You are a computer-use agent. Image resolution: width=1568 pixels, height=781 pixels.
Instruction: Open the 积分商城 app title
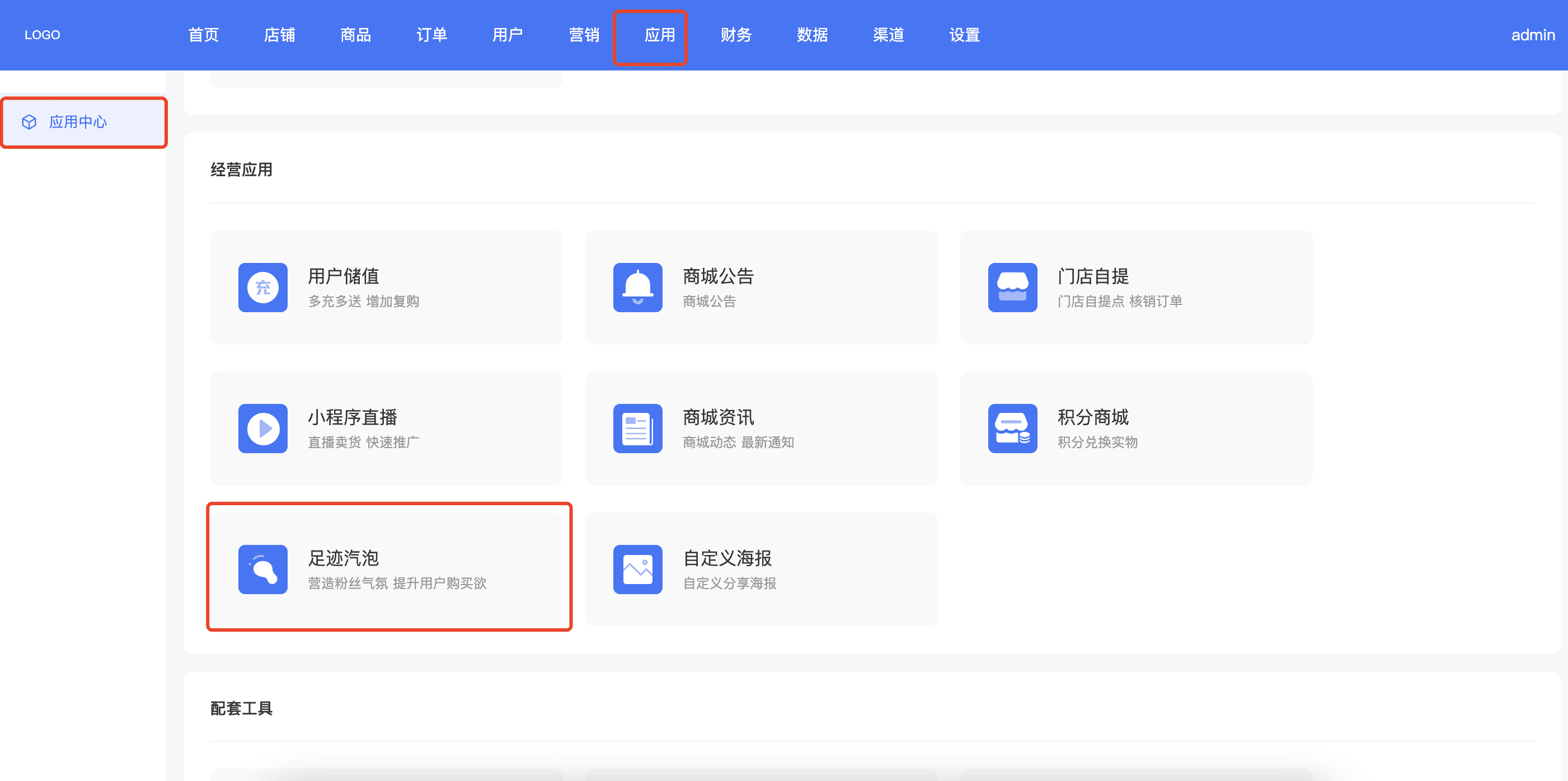[1093, 417]
